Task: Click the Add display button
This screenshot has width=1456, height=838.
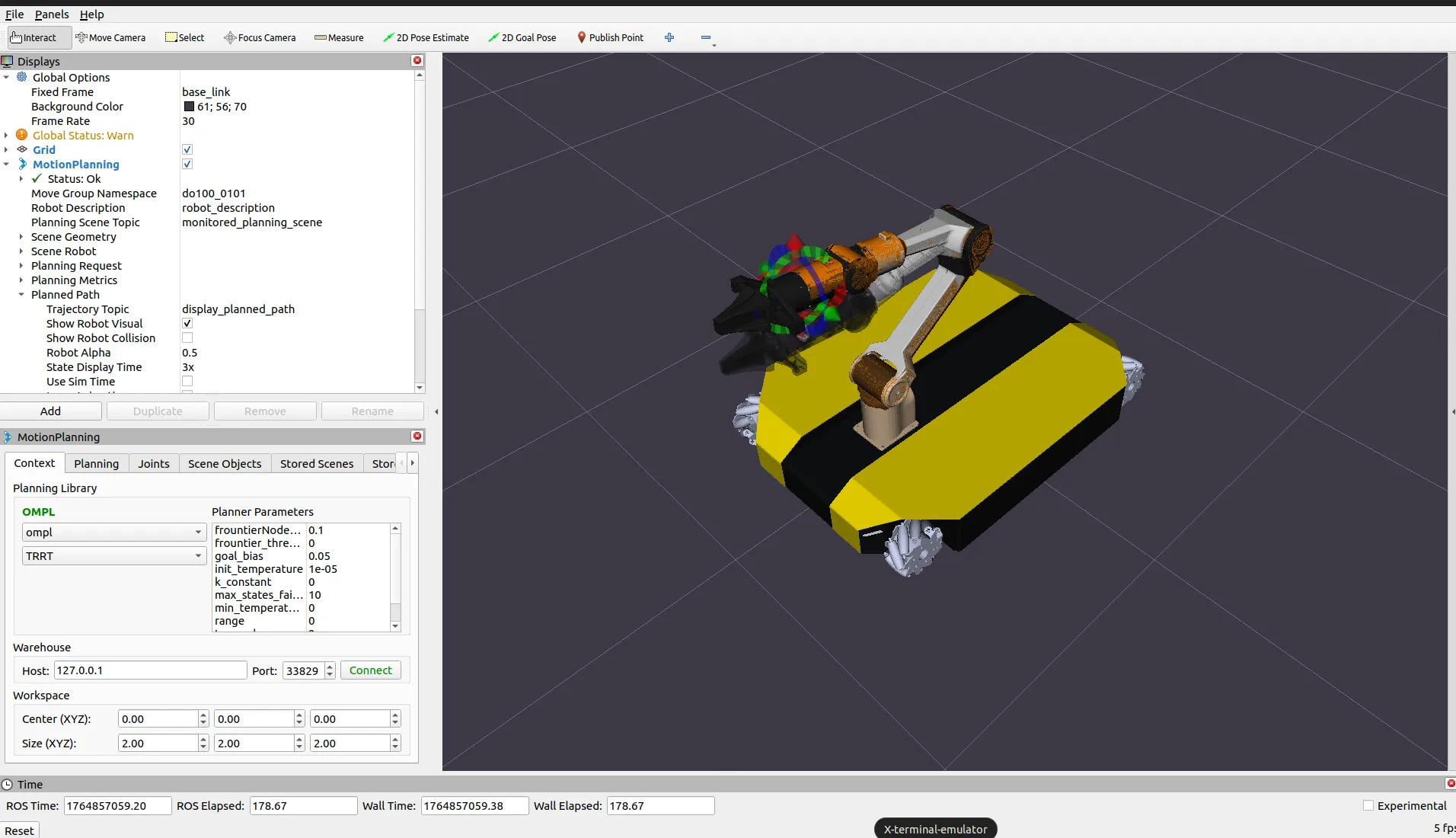Action: tap(51, 411)
